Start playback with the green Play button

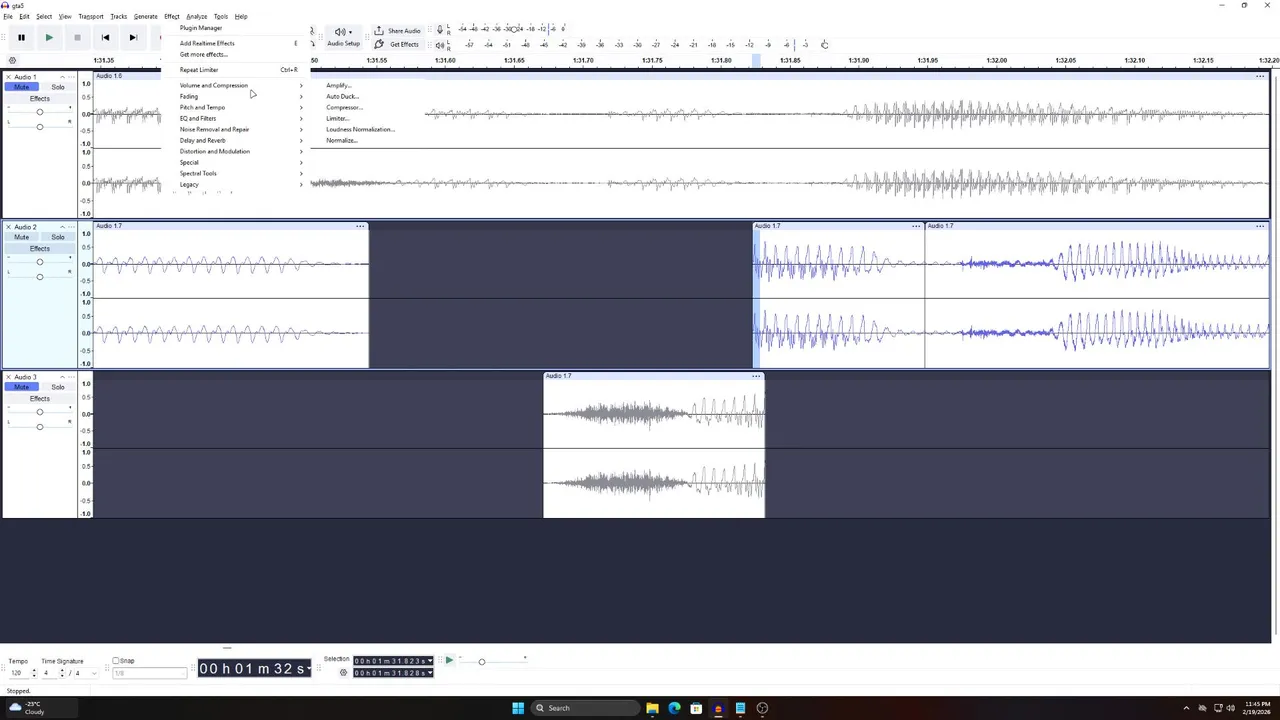click(49, 37)
